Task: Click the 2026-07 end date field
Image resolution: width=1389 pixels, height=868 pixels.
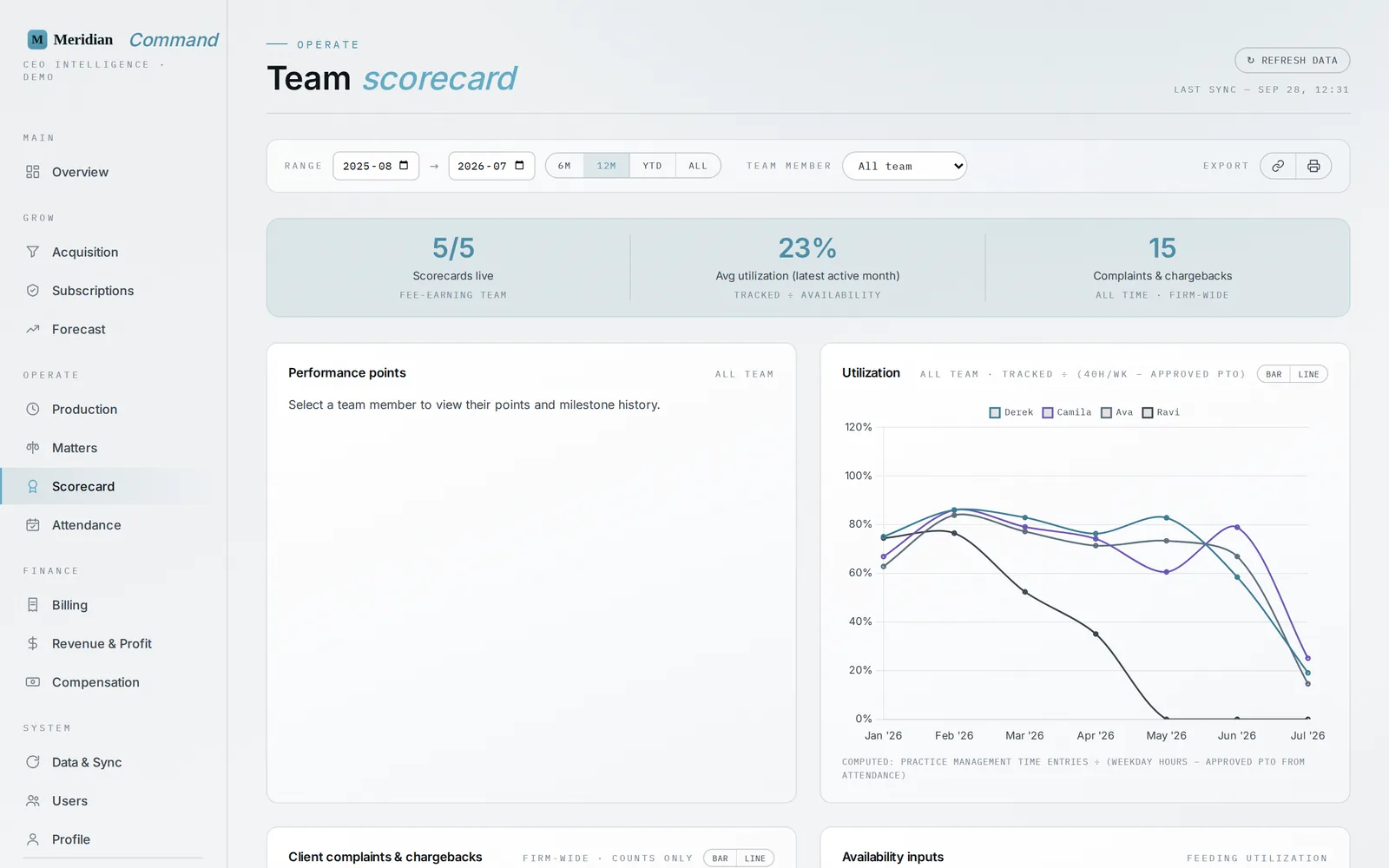Action: tap(491, 166)
